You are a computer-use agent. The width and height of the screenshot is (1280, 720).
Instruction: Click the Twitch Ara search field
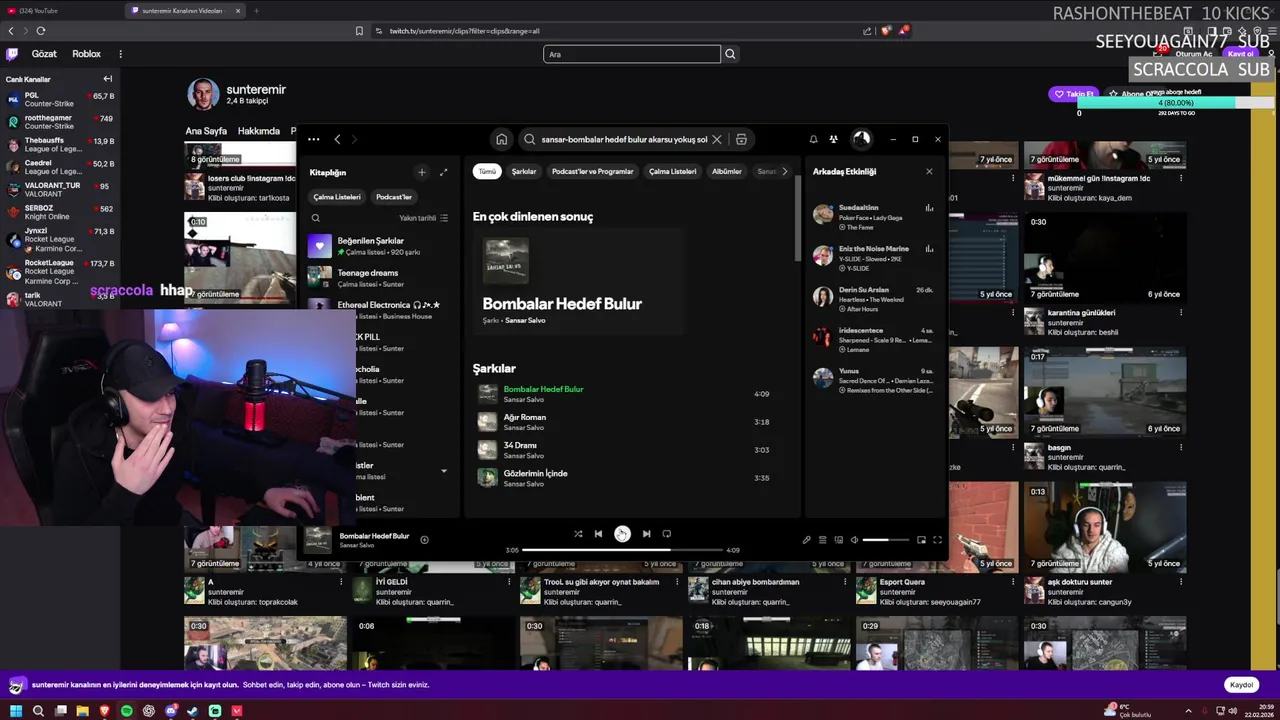(631, 54)
